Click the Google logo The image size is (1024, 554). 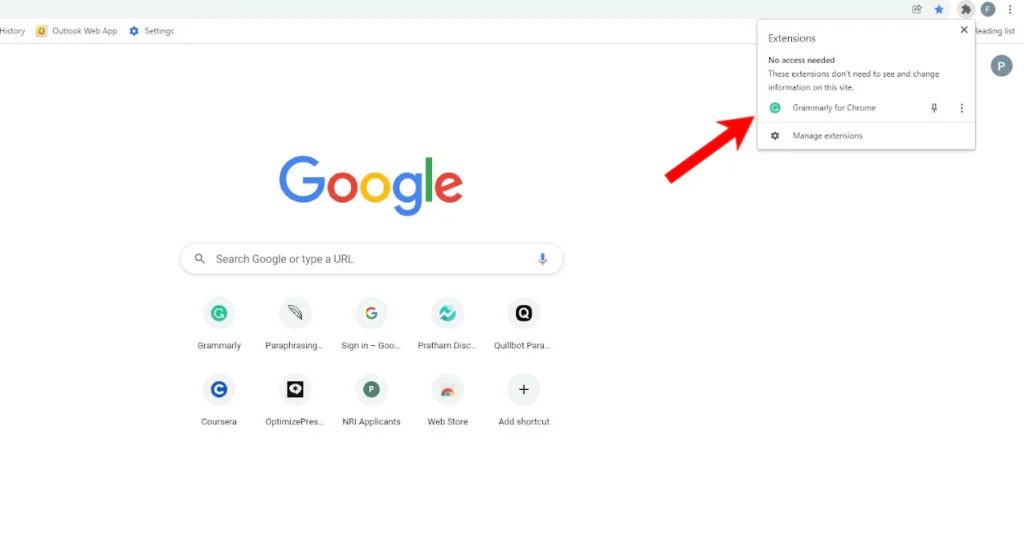click(x=371, y=186)
